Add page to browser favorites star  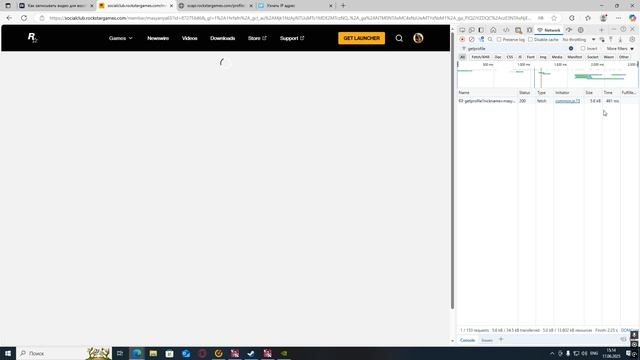[554, 18]
